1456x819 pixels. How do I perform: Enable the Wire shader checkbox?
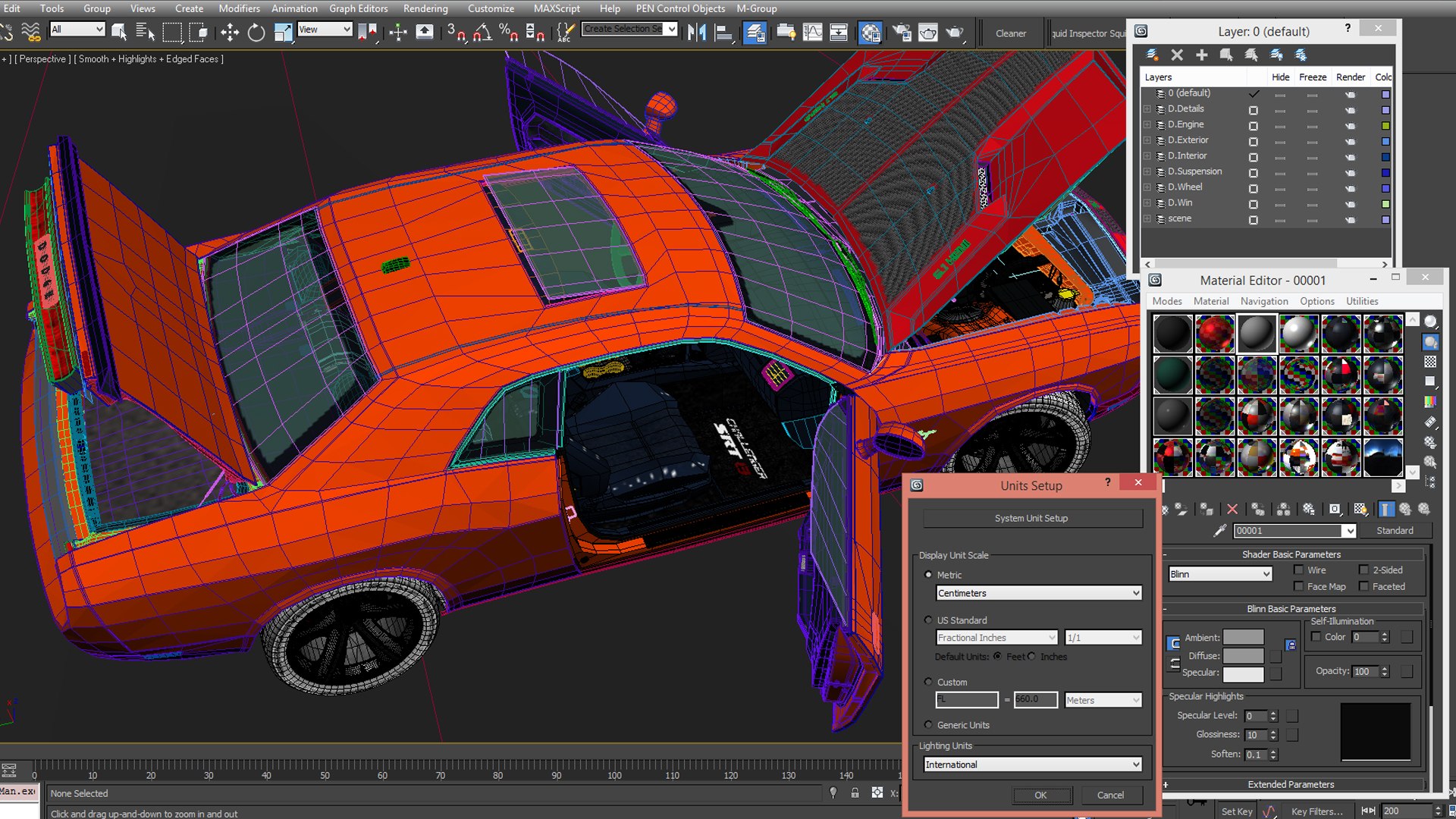(x=1299, y=570)
